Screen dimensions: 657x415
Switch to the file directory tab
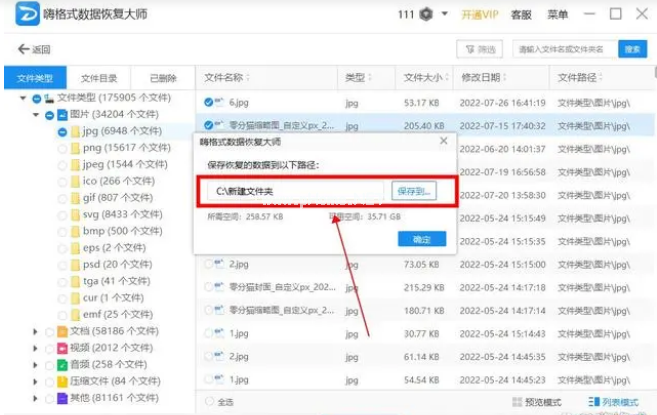click(98, 77)
